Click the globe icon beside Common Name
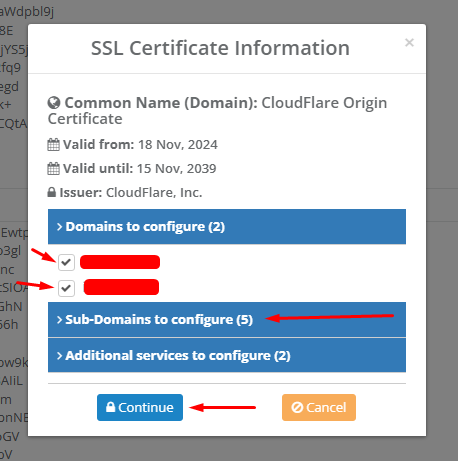Viewport: 458px width, 461px height. click(x=54, y=103)
